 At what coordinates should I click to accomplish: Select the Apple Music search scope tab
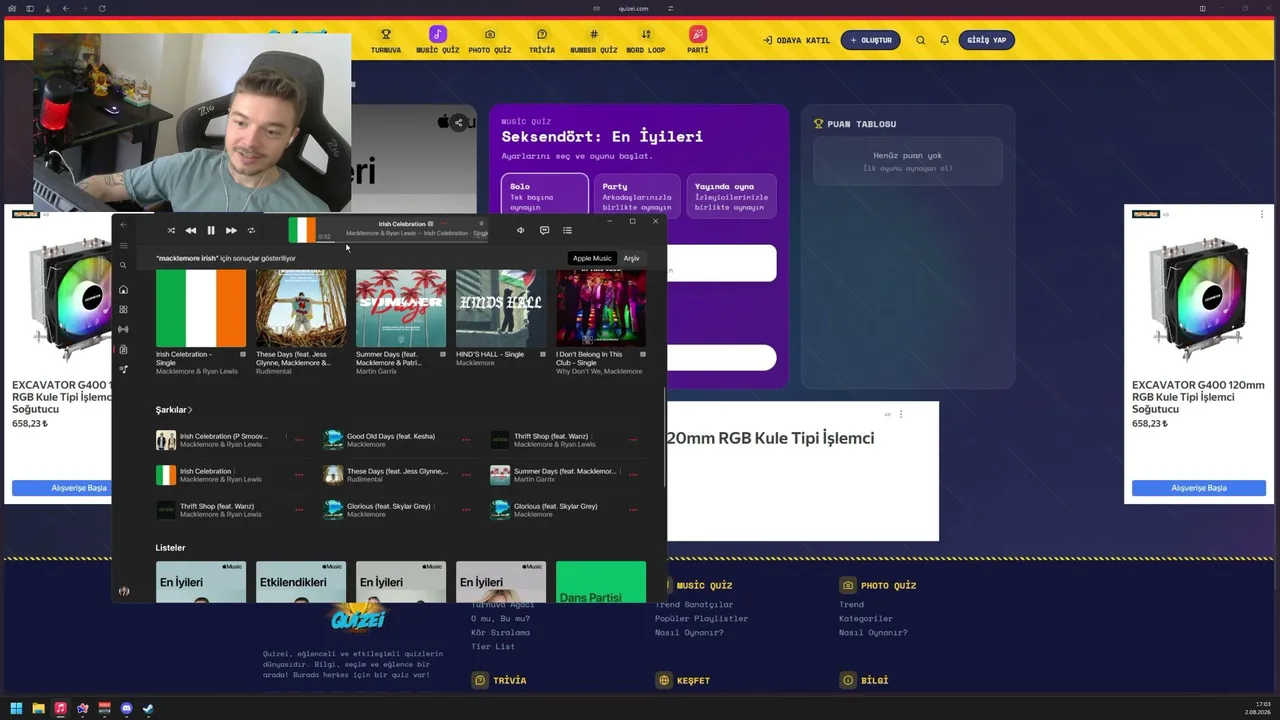coord(592,258)
